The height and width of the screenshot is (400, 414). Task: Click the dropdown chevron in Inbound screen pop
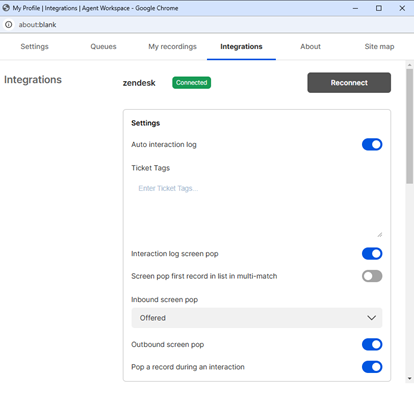click(371, 318)
